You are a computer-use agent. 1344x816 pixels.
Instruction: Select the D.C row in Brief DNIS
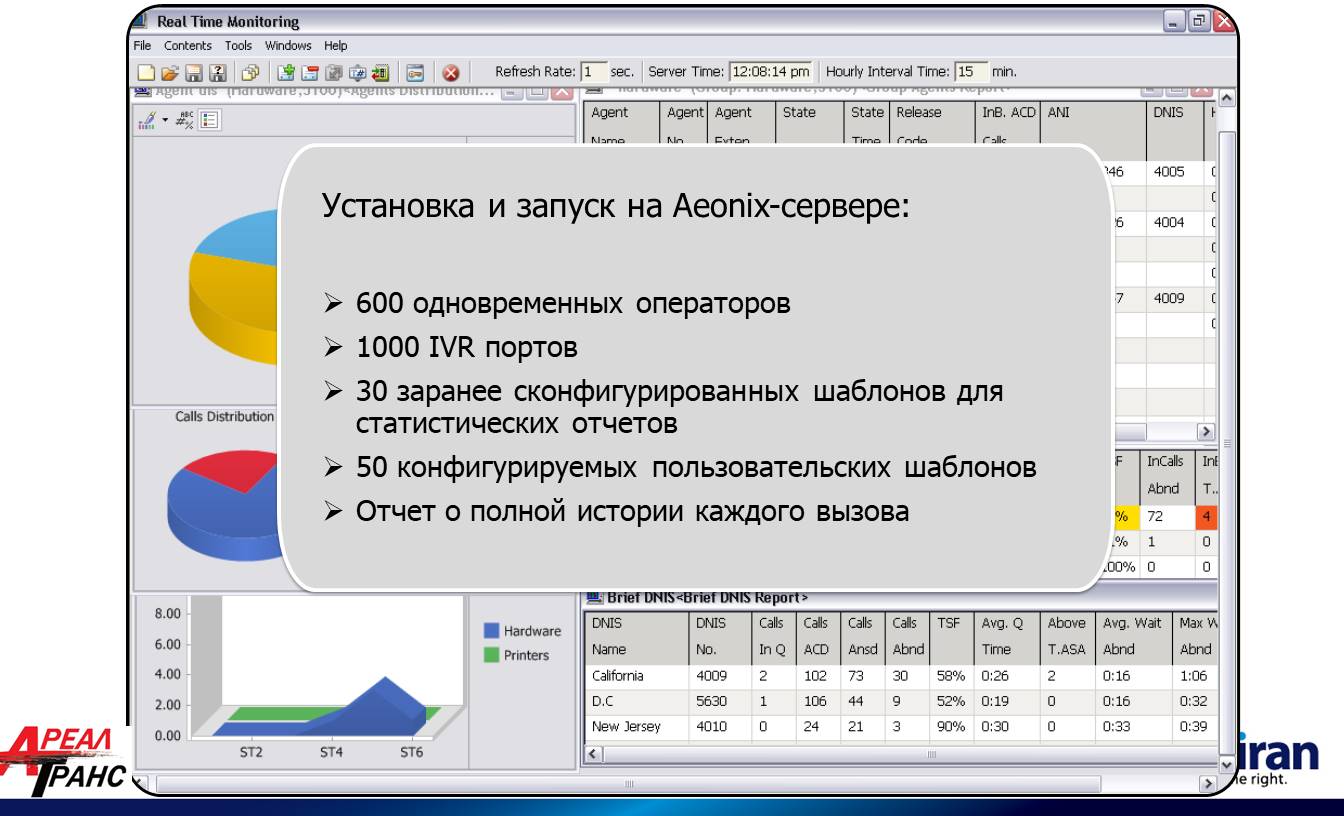(x=899, y=701)
